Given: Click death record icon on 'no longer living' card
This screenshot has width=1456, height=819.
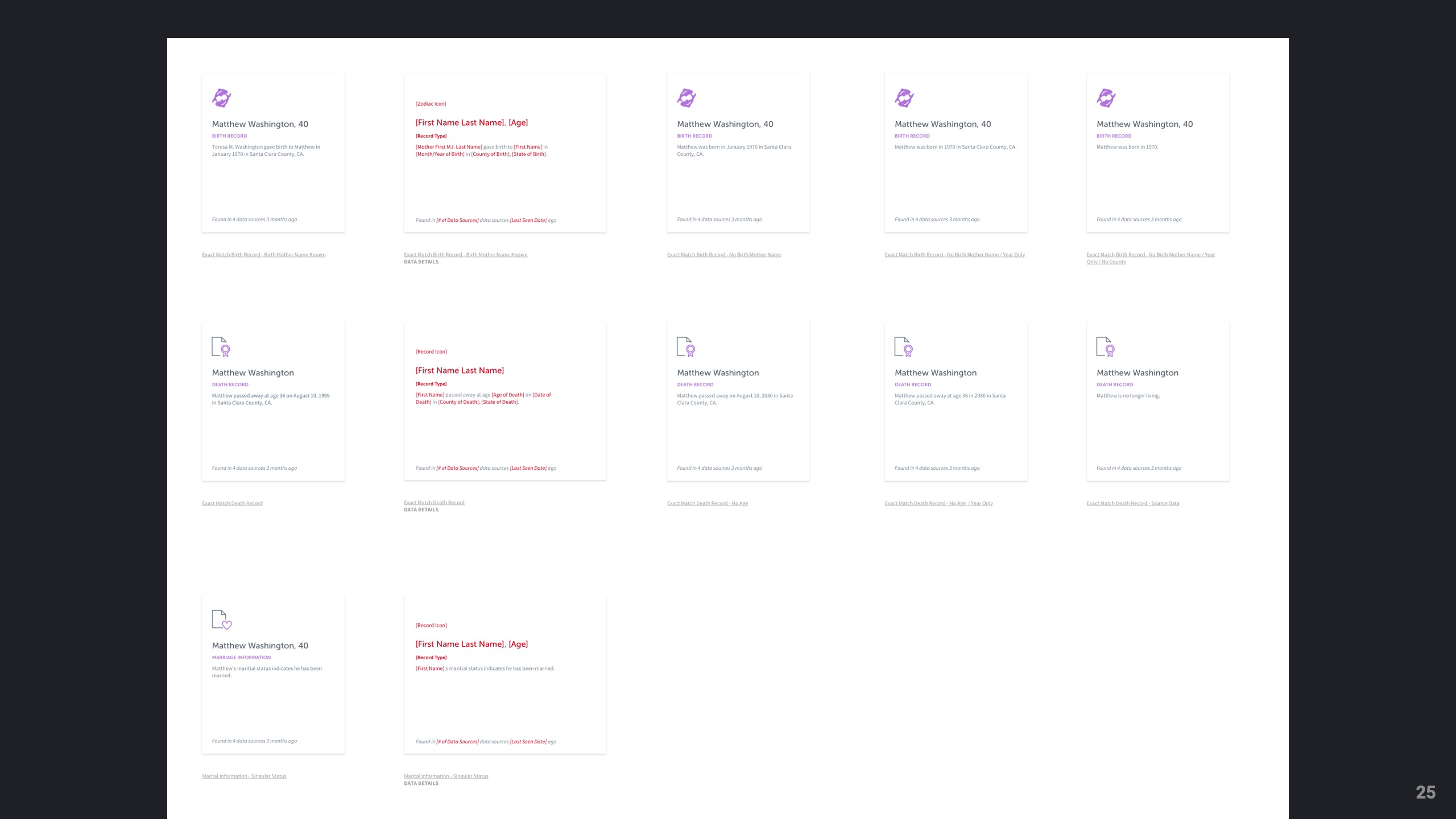Looking at the screenshot, I should tap(1105, 346).
